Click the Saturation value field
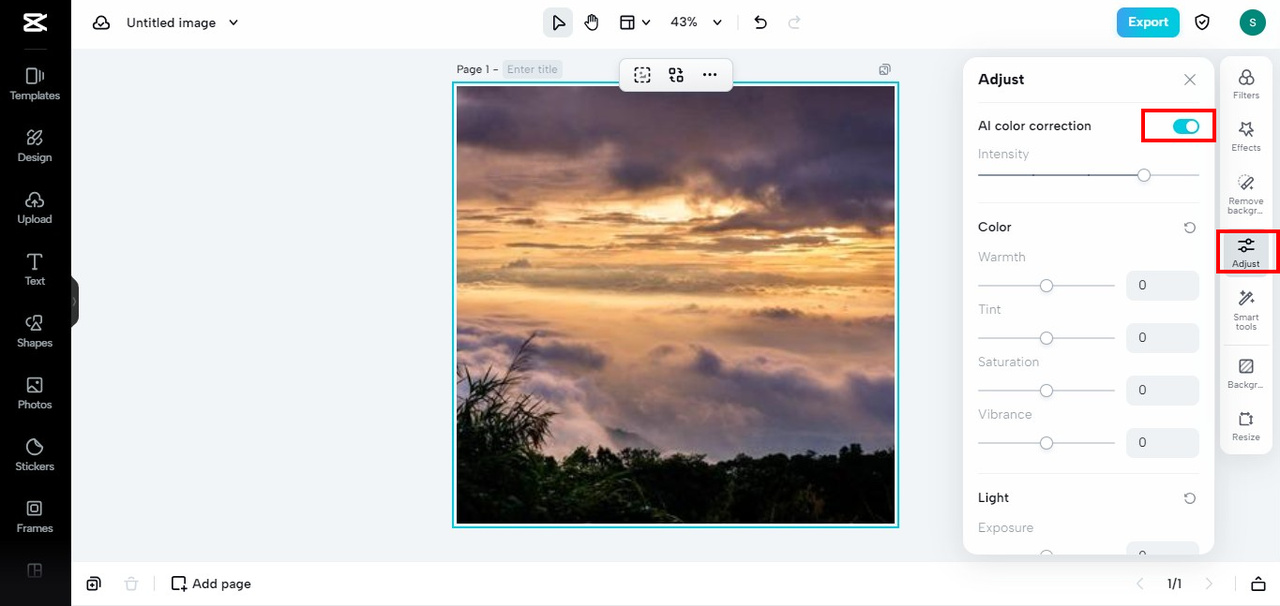Image resolution: width=1280 pixels, height=606 pixels. (x=1162, y=390)
